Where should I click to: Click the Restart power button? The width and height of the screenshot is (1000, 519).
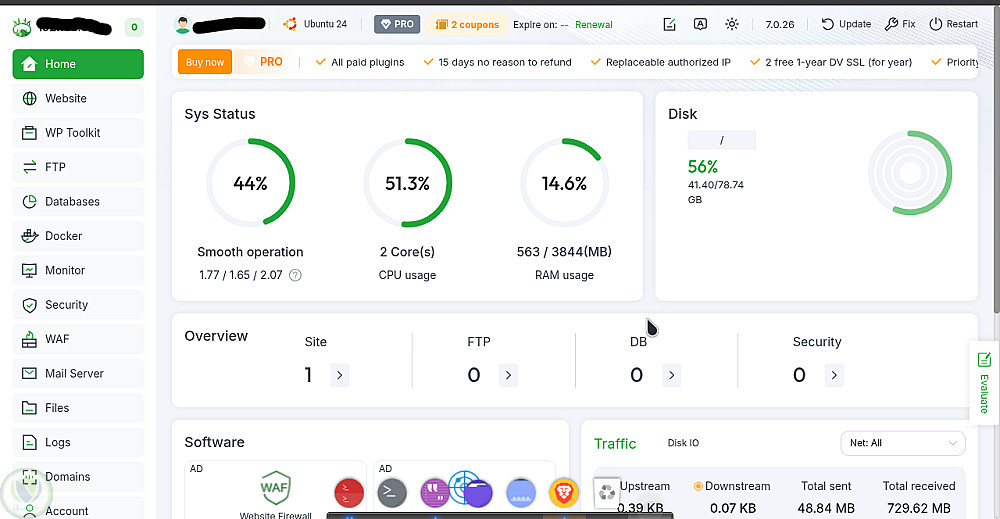click(x=953, y=24)
